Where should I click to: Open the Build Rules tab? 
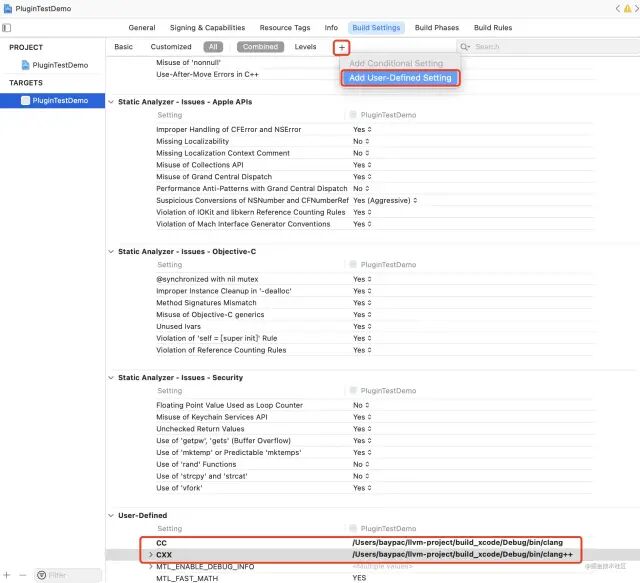click(x=493, y=28)
